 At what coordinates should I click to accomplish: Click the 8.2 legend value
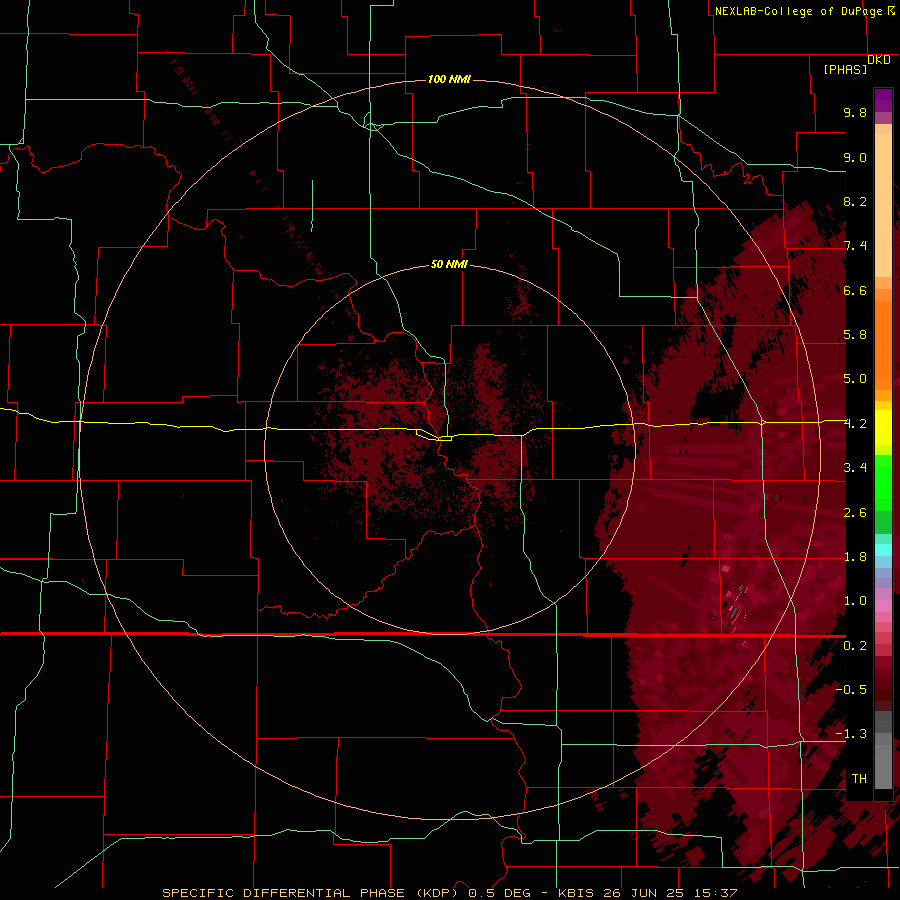[855, 201]
